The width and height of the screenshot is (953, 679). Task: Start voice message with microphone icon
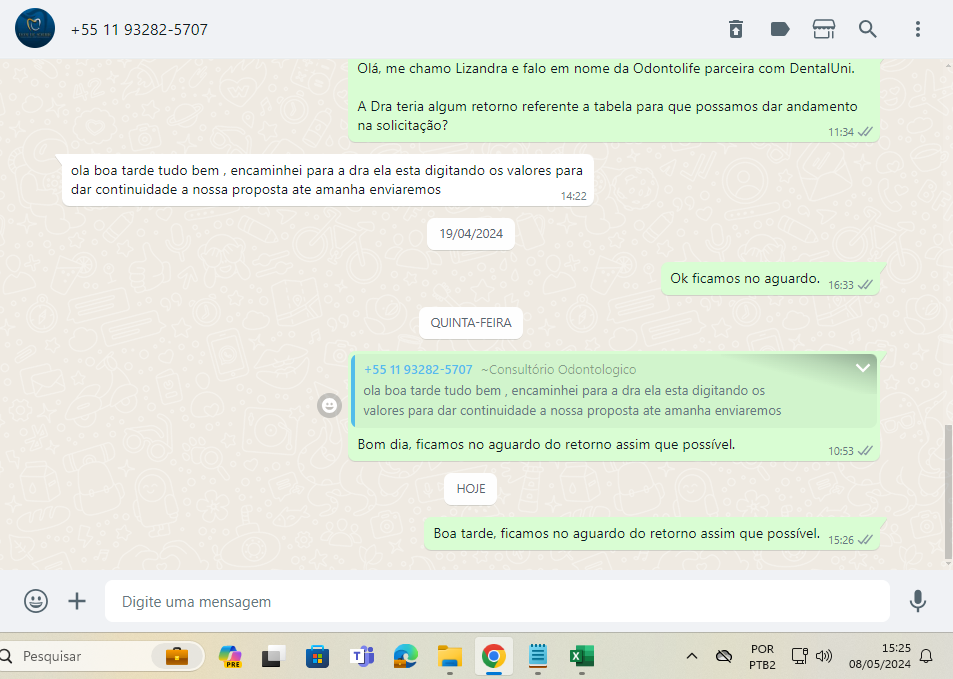918,601
